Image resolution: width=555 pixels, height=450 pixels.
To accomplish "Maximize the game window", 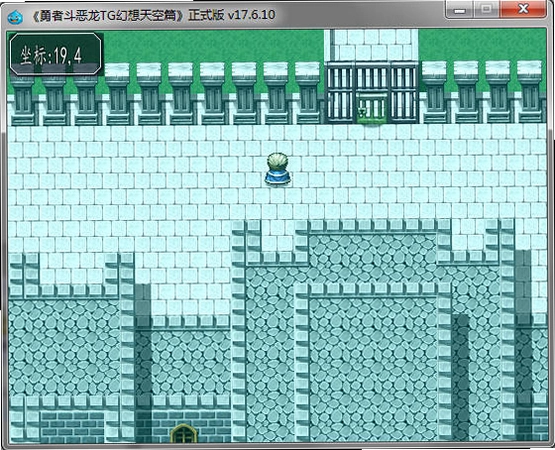I will click(x=487, y=10).
